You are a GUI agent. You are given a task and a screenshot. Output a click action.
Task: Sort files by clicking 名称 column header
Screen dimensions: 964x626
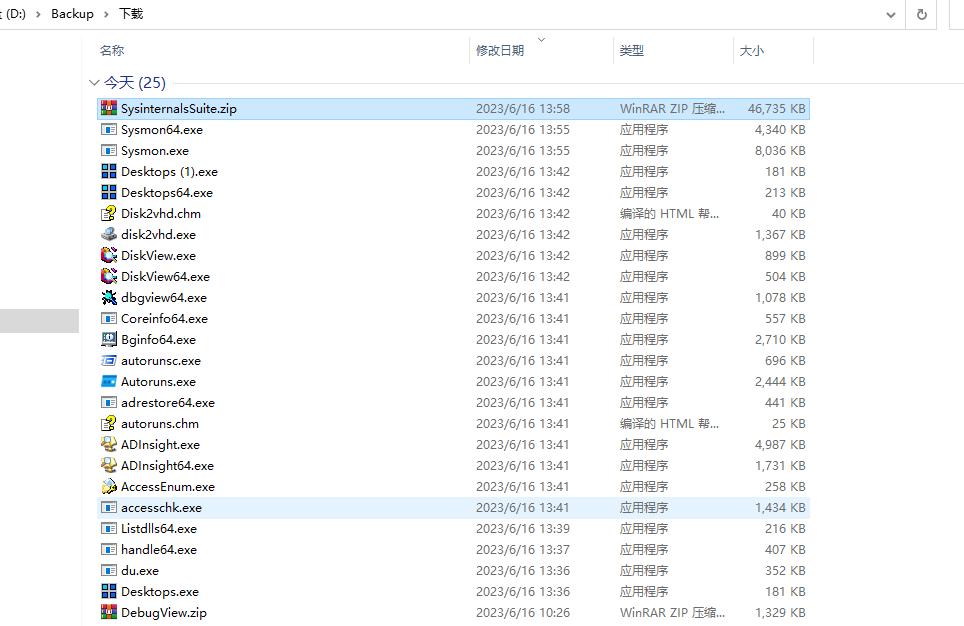pyautogui.click(x=113, y=49)
